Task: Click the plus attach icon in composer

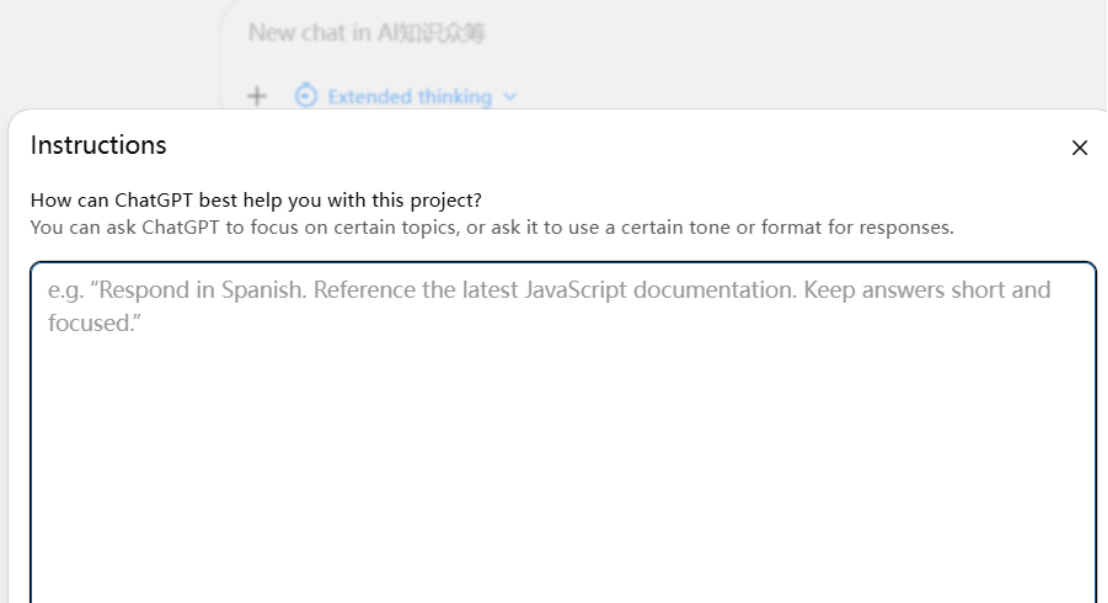Action: [x=257, y=96]
